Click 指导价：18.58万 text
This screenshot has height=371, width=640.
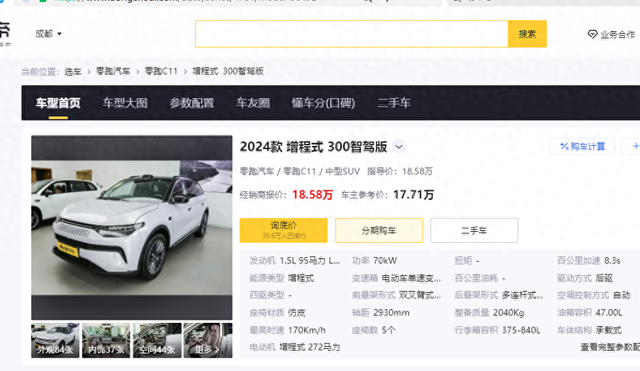(x=400, y=171)
